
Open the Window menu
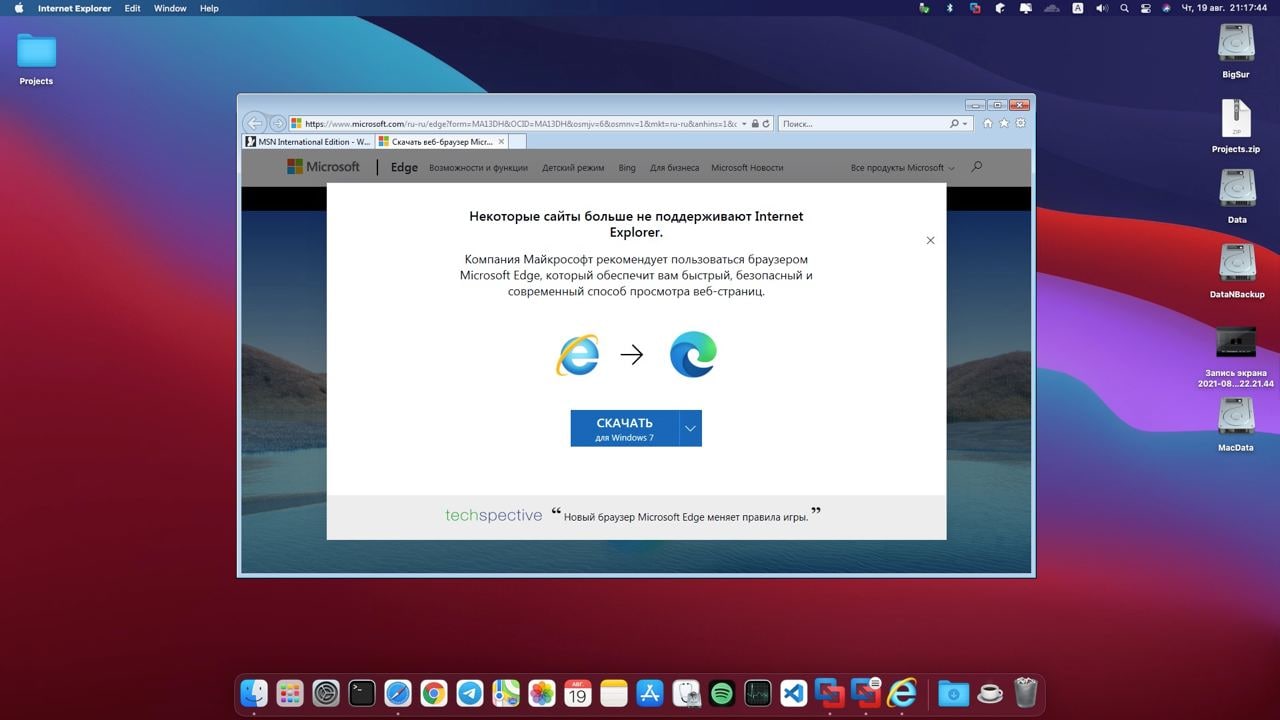coord(170,8)
